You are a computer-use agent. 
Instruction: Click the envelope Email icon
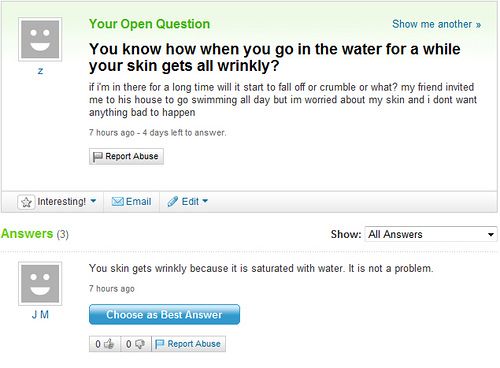pos(118,202)
